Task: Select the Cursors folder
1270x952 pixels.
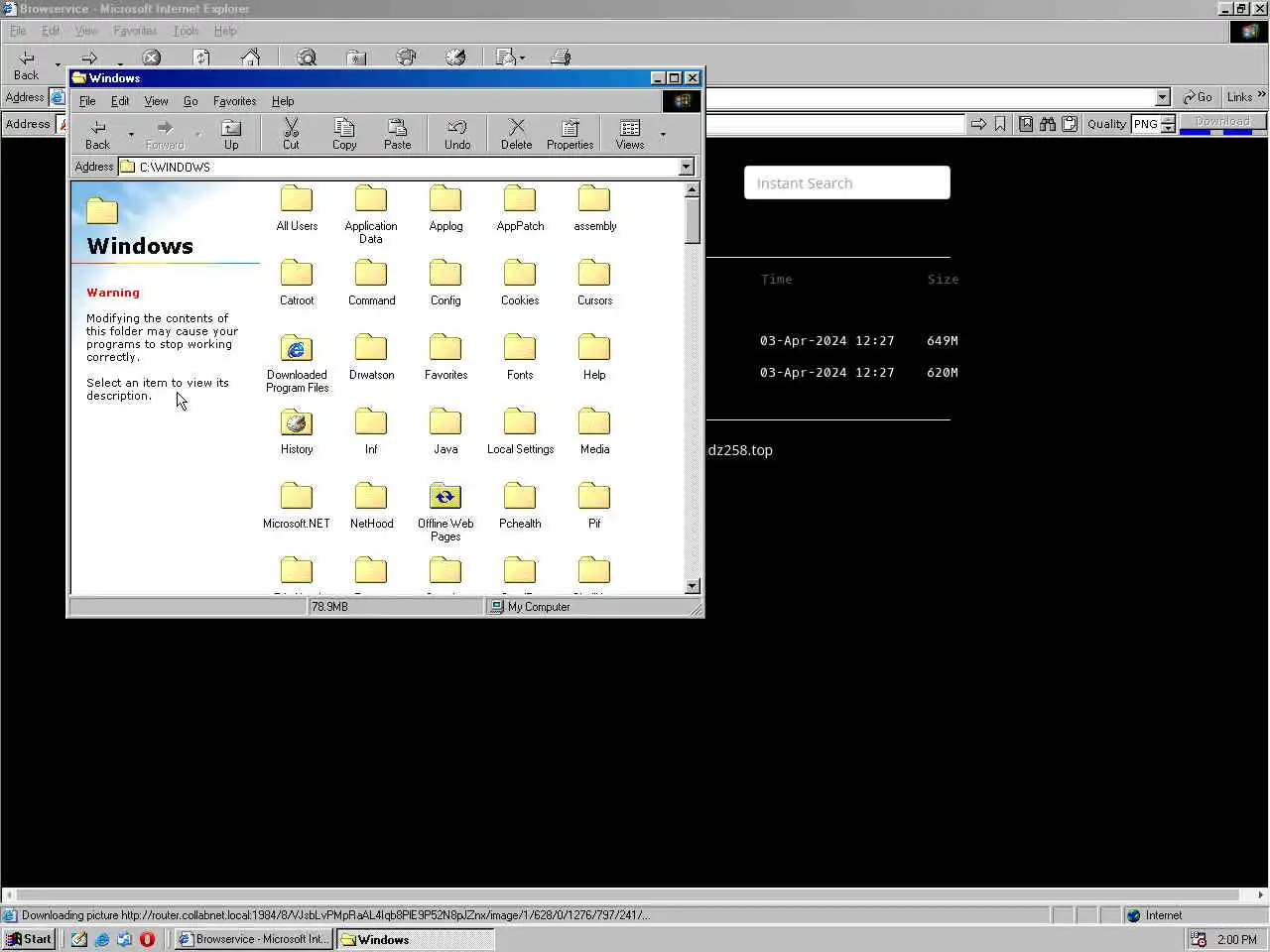Action: (x=594, y=283)
